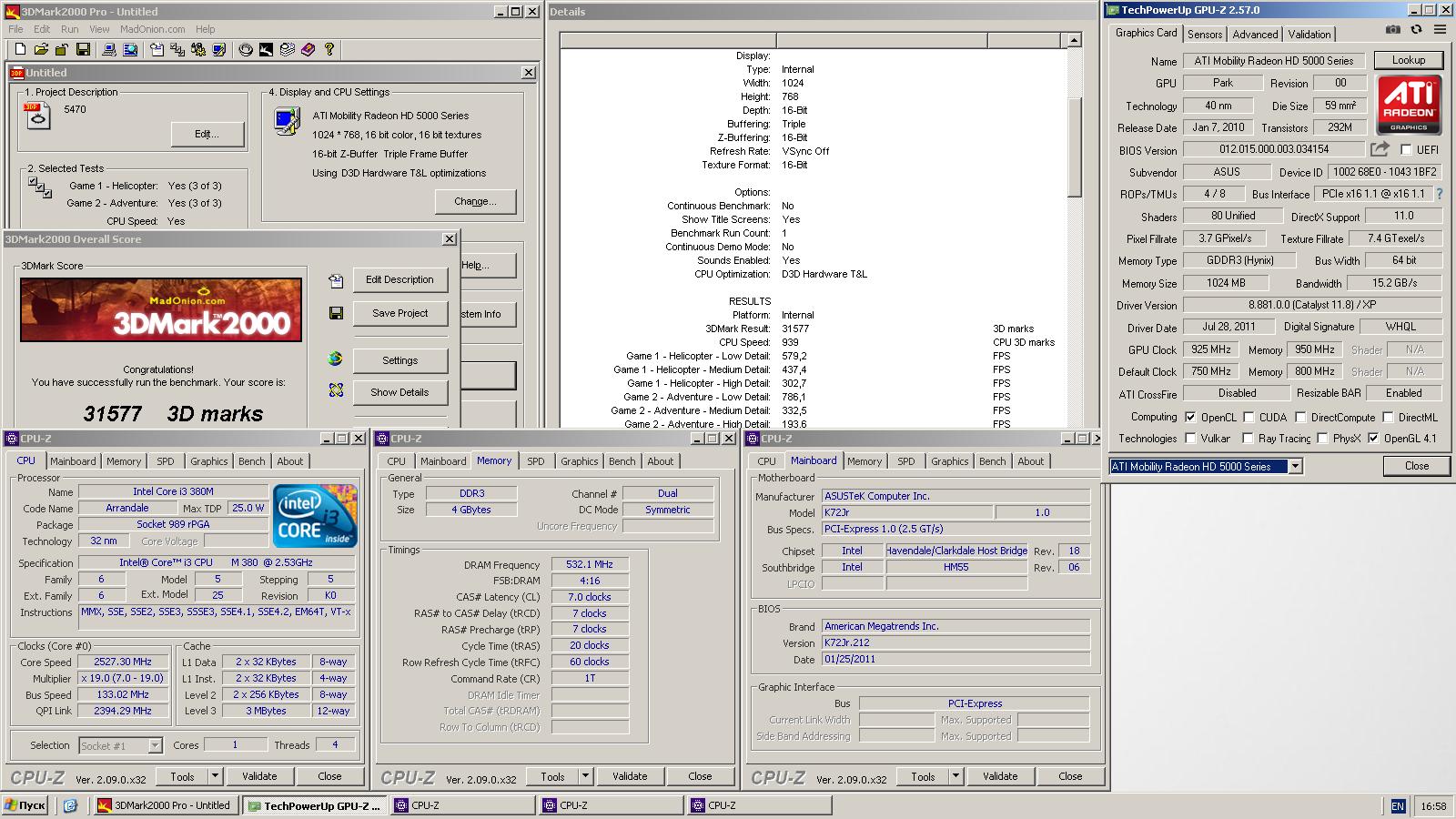Screen dimensions: 1456x819
Task: Toggle the UEFI checkbox in GPU-Z
Action: coord(1406,150)
